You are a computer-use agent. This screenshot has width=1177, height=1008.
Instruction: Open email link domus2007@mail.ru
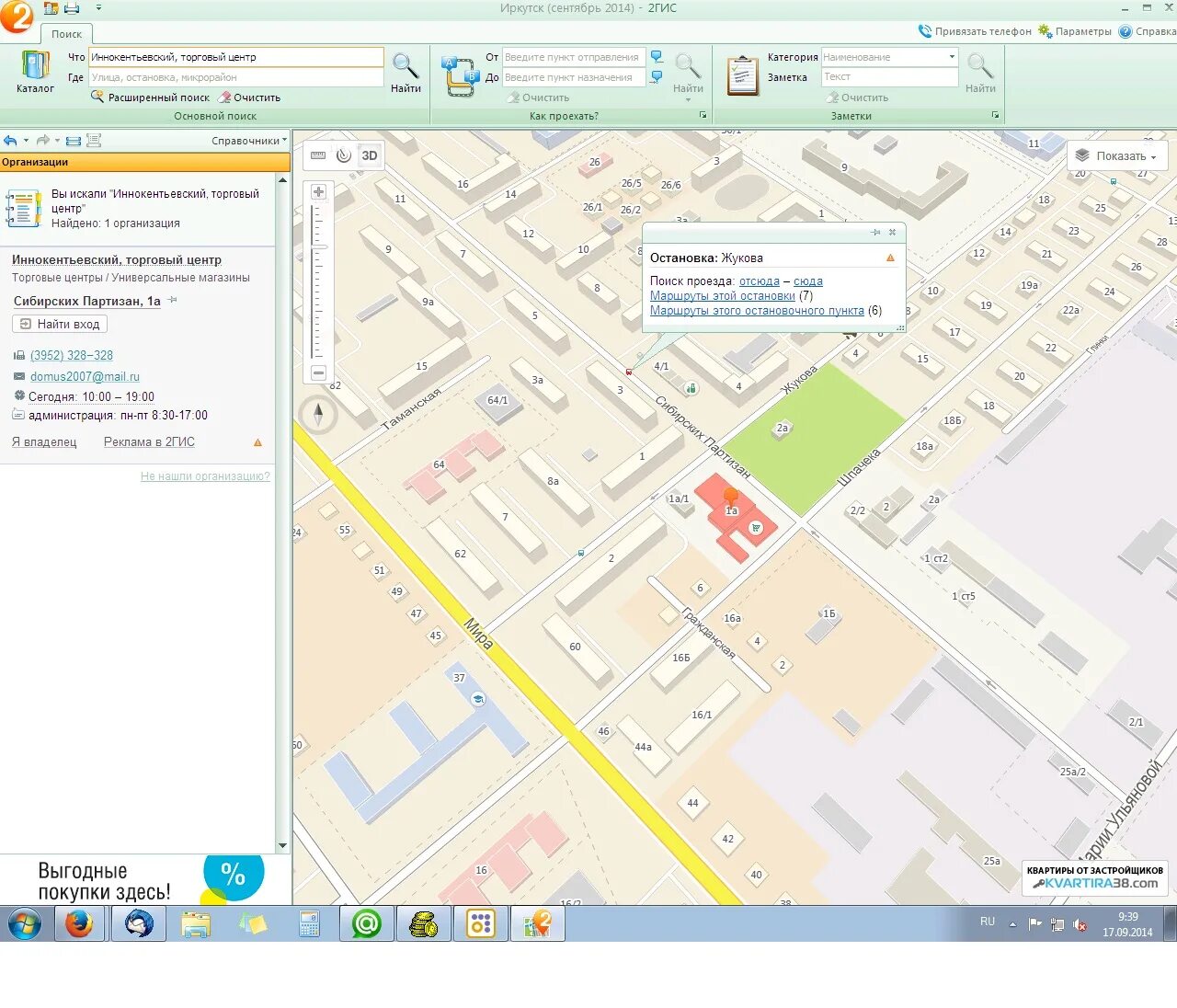(x=85, y=376)
